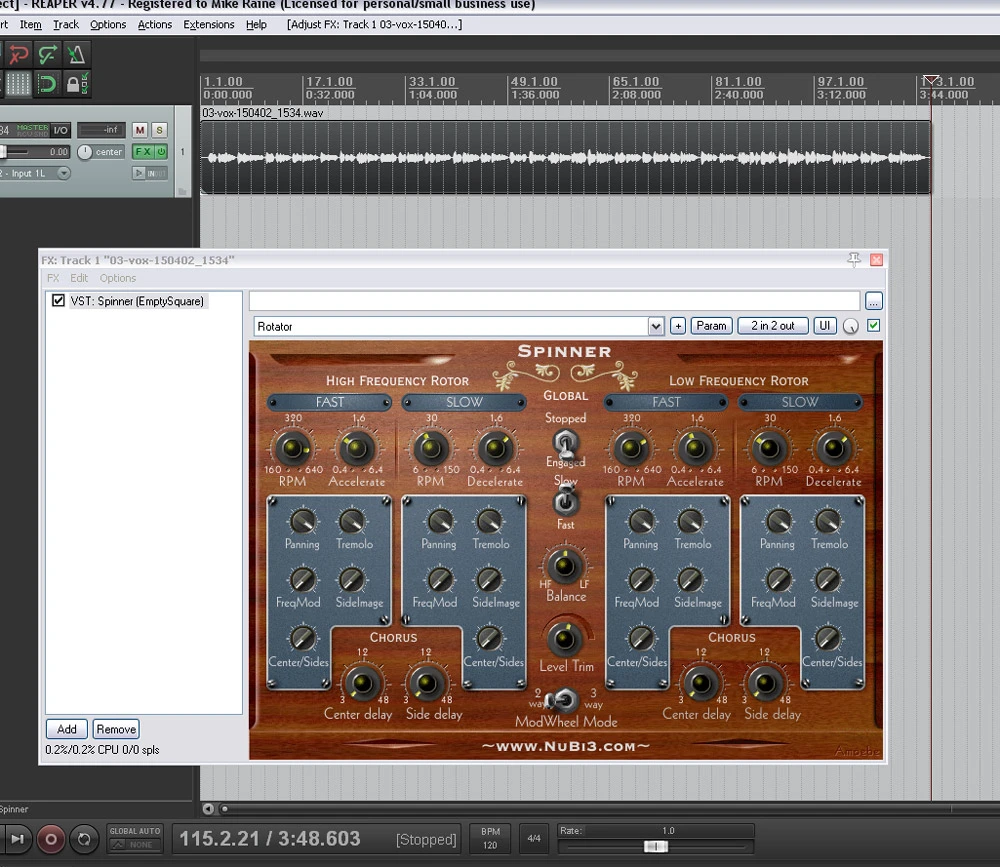Click the FX comment text field
1000x867 pixels.
pos(554,300)
